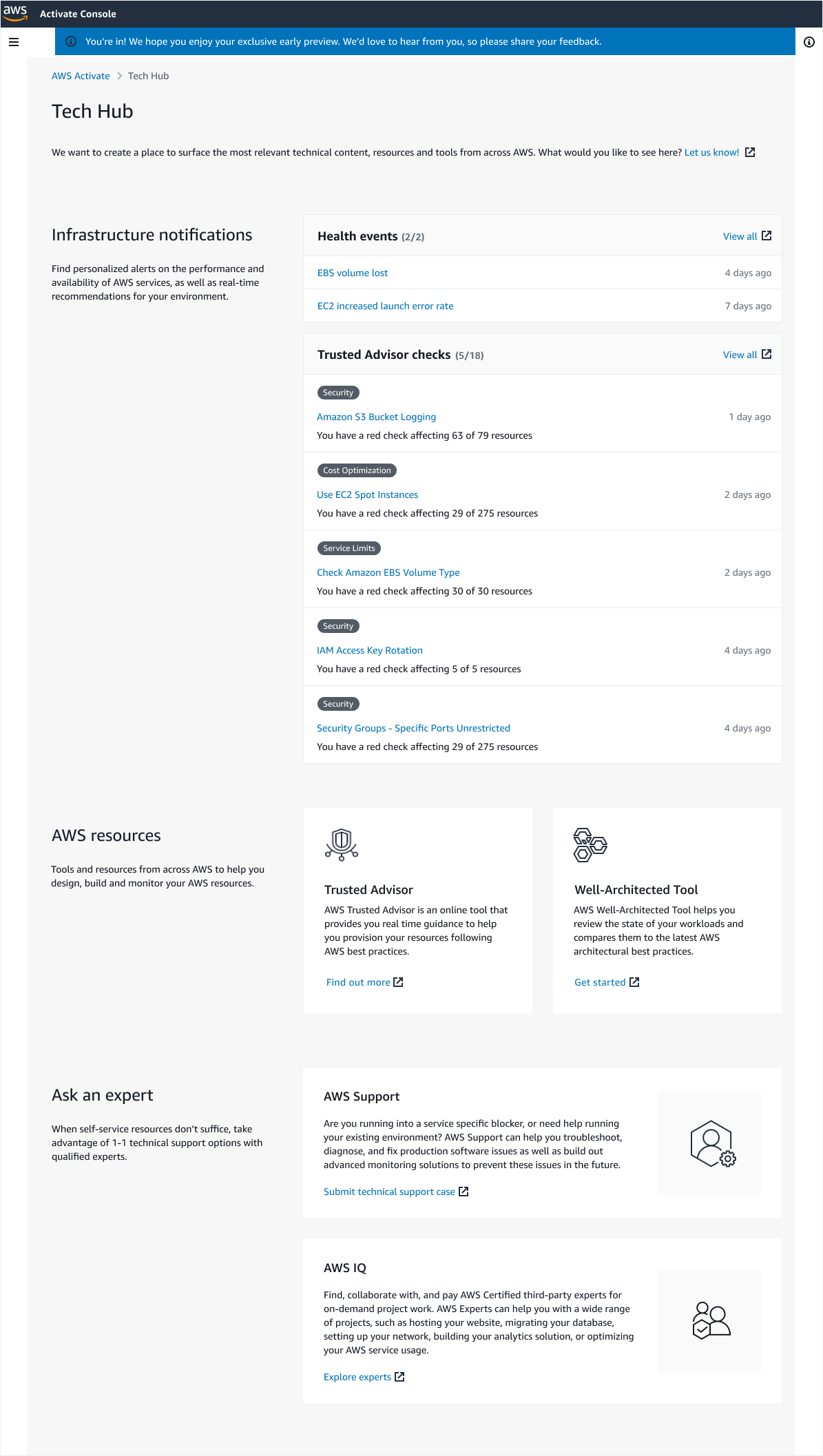Click Security tag above S3 Bucket Logging
Viewport: 823px width, 1456px height.
pyautogui.click(x=338, y=393)
